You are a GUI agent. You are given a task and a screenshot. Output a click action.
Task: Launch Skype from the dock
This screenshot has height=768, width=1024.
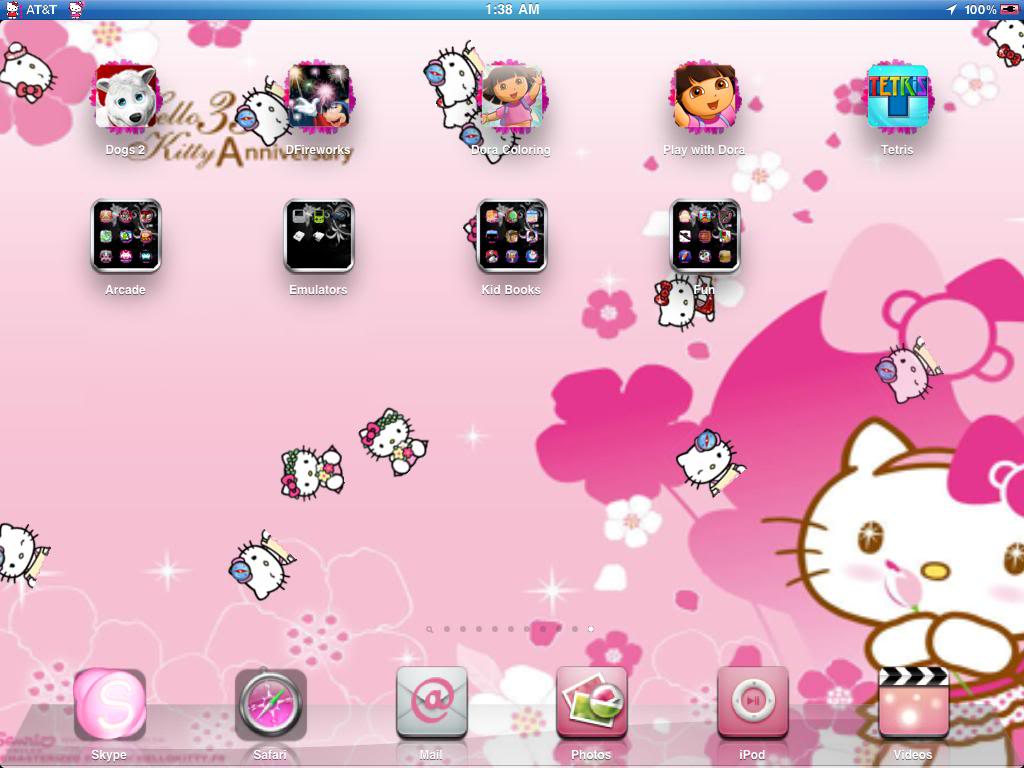(109, 704)
